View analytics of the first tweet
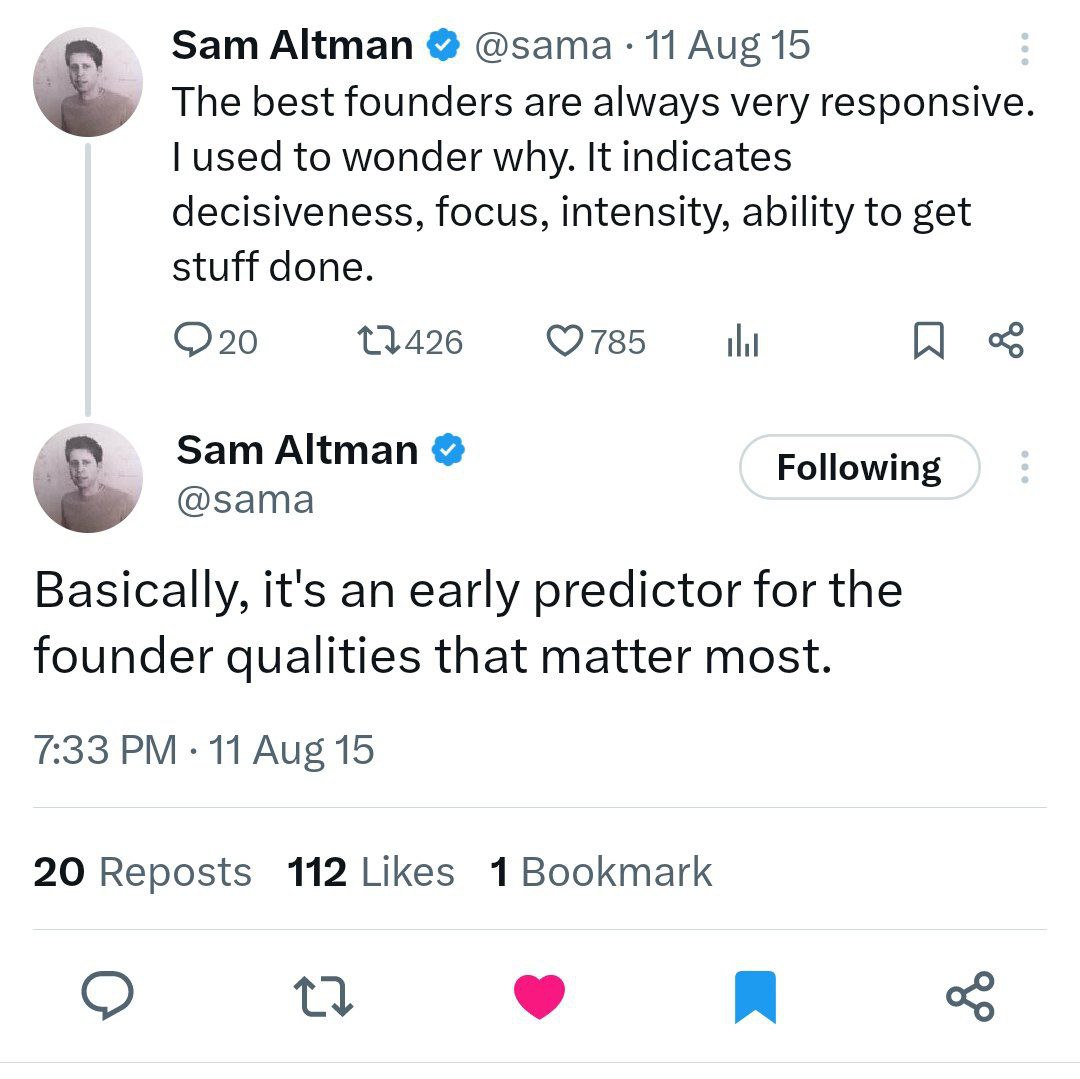This screenshot has width=1080, height=1079. pyautogui.click(x=743, y=343)
